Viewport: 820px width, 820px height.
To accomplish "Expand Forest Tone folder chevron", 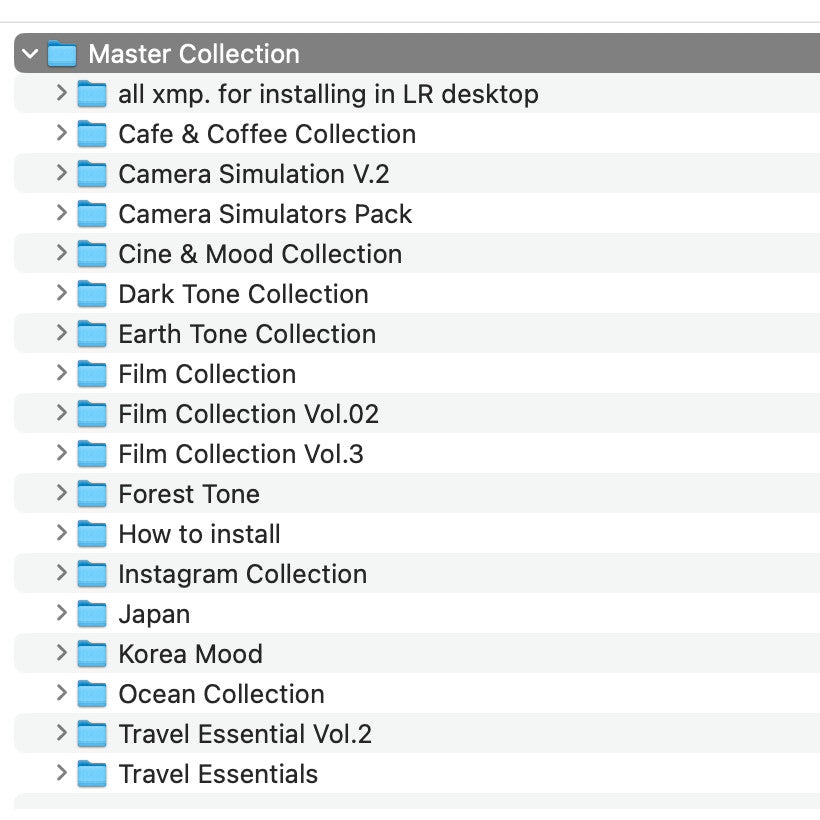I will pyautogui.click(x=62, y=493).
